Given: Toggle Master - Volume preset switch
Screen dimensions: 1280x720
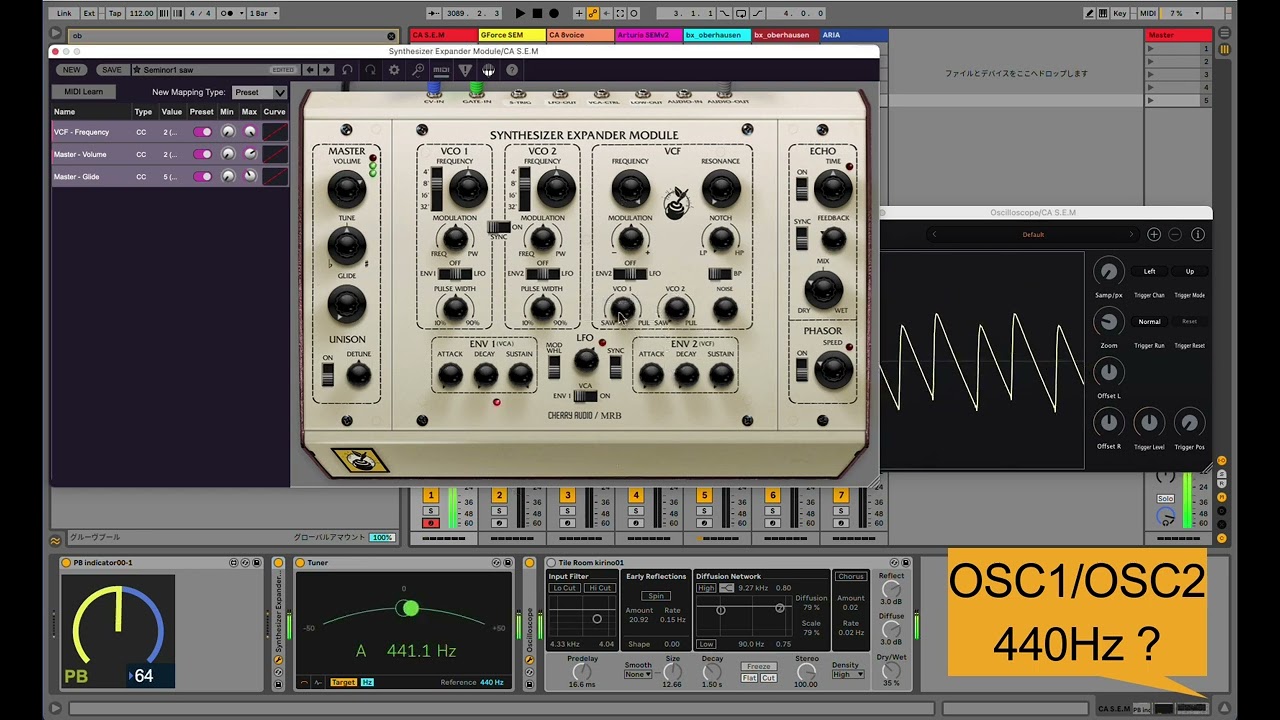Looking at the screenshot, I should (x=202, y=154).
